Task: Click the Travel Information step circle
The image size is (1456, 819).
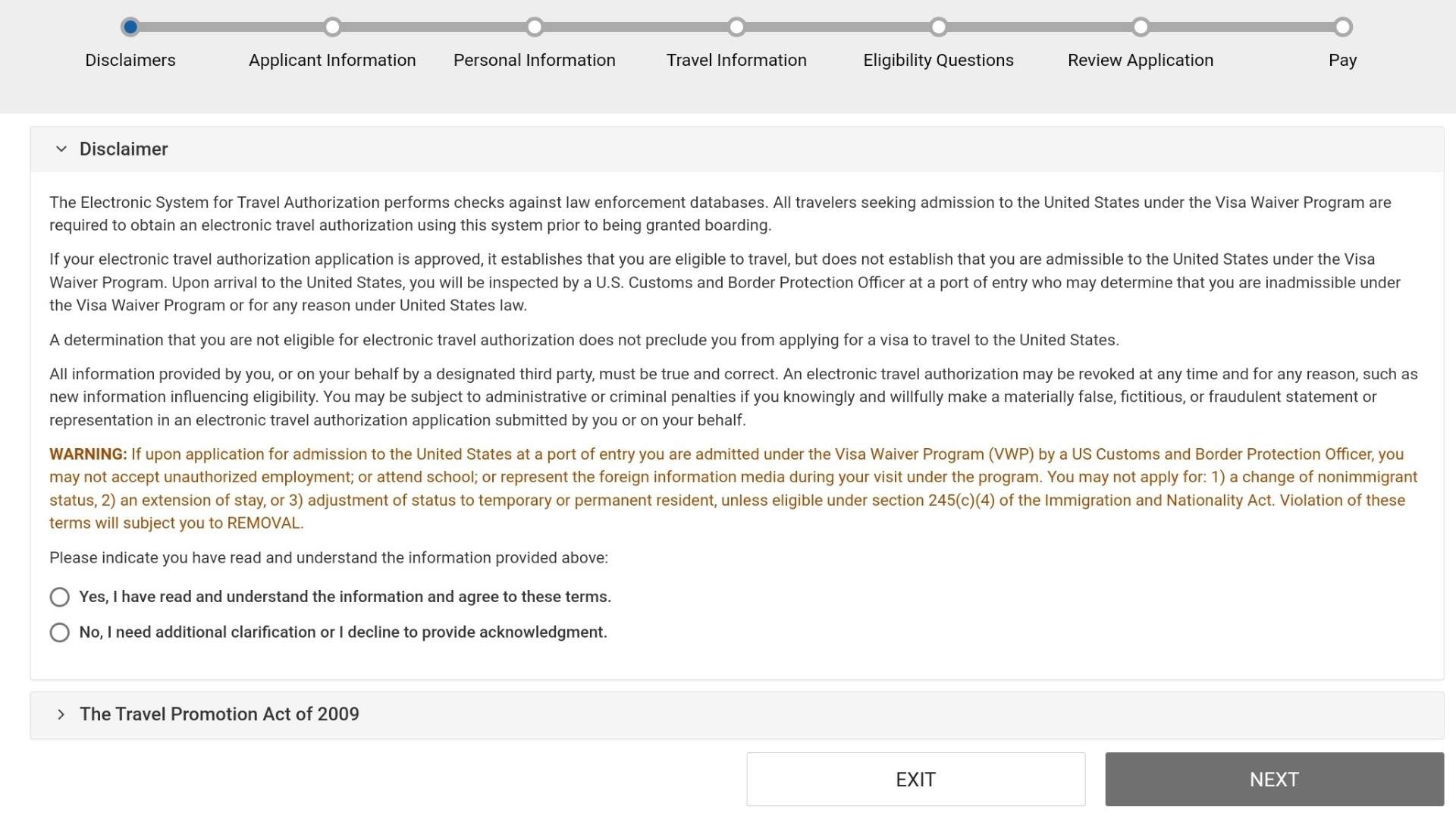Action: tap(736, 27)
